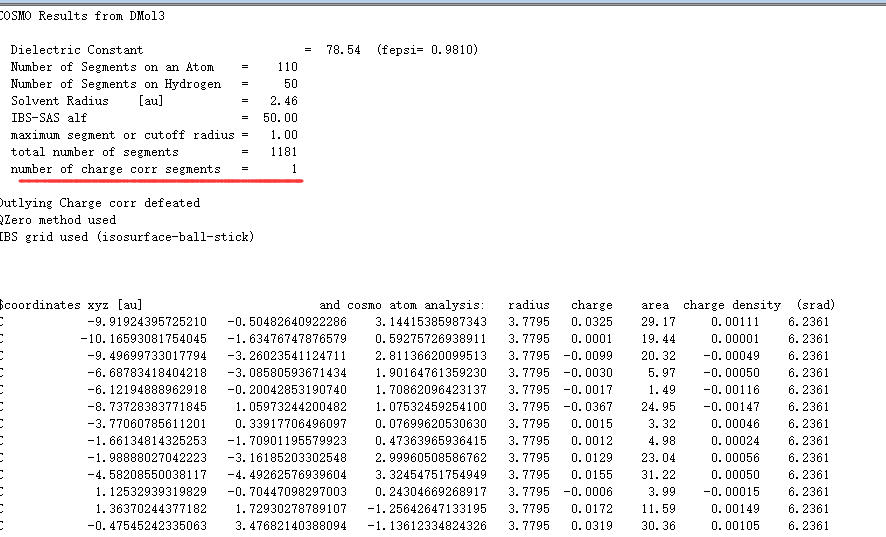Click the 'Number of Segments on an Atom' label

tap(112, 67)
